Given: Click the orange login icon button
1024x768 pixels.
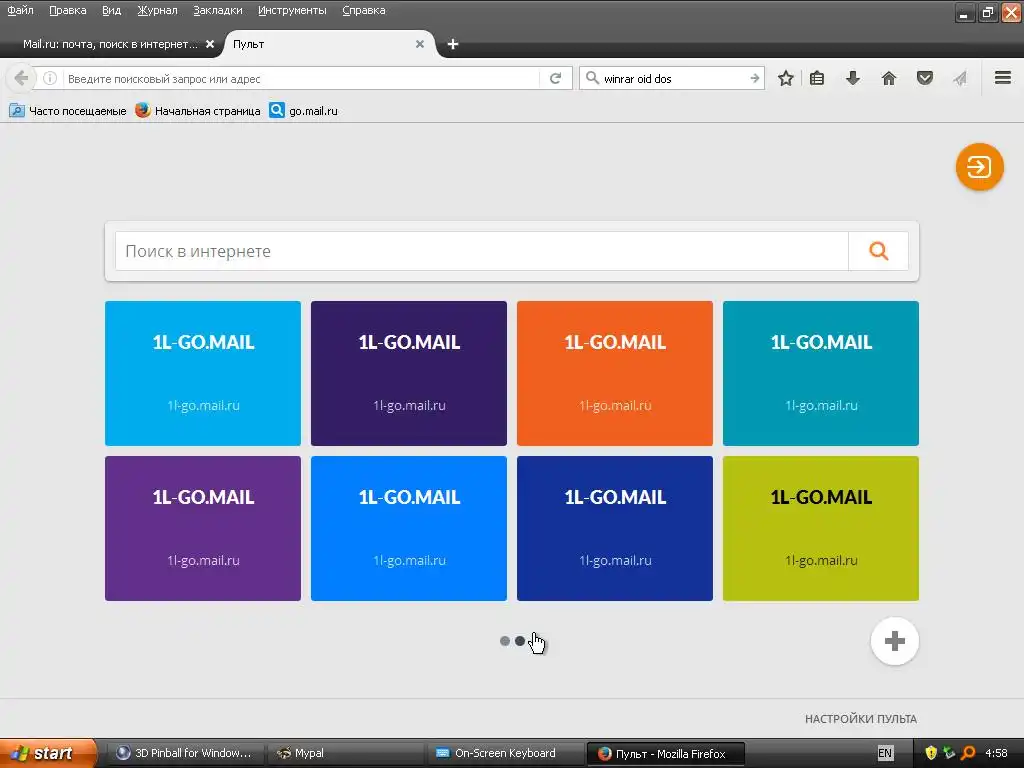Looking at the screenshot, I should (979, 167).
